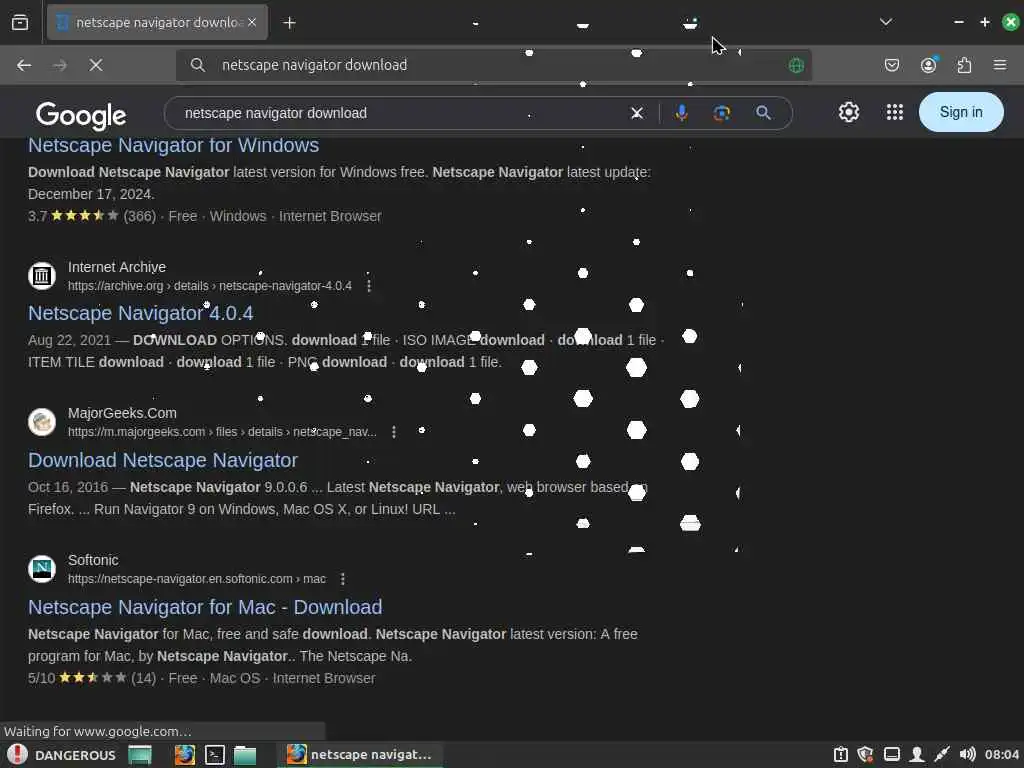Launch Firefox from taskbar launcher
This screenshot has height=768, width=1024.
click(x=185, y=755)
